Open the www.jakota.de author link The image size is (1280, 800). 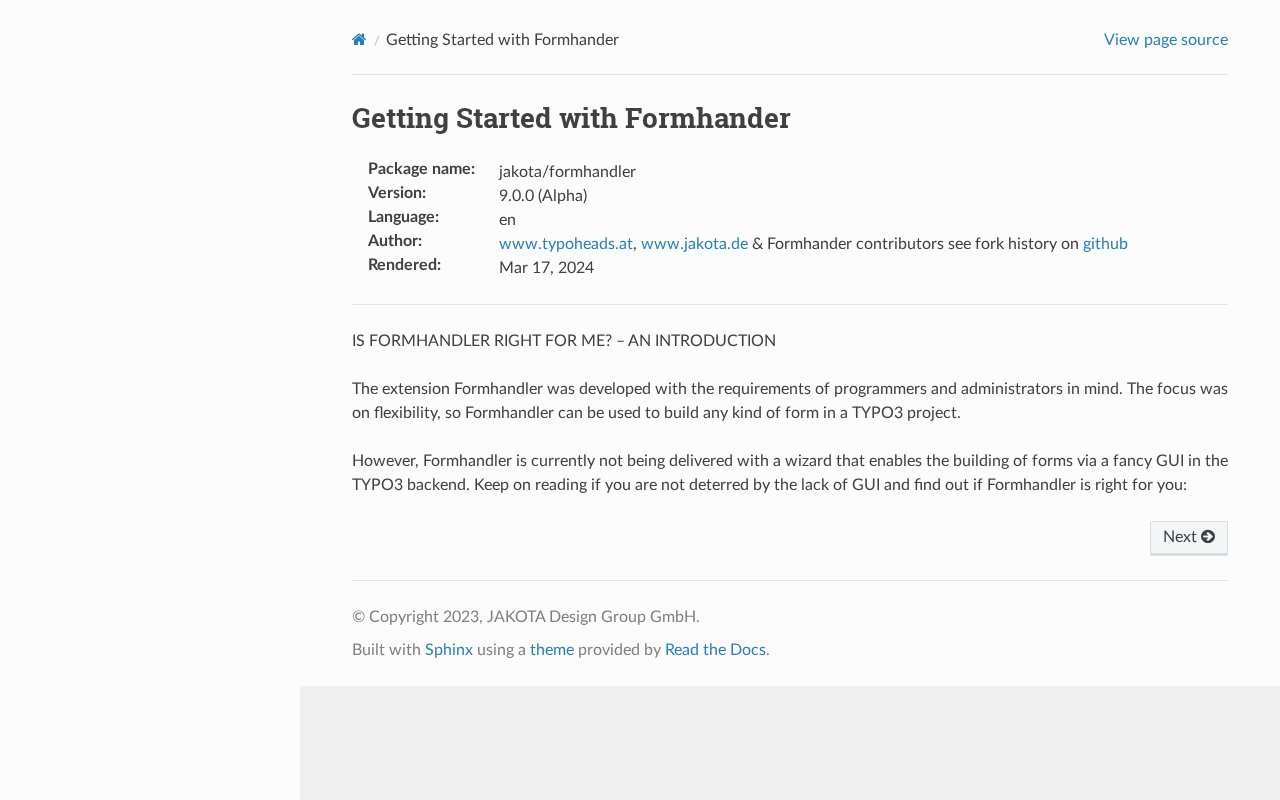pyautogui.click(x=694, y=244)
